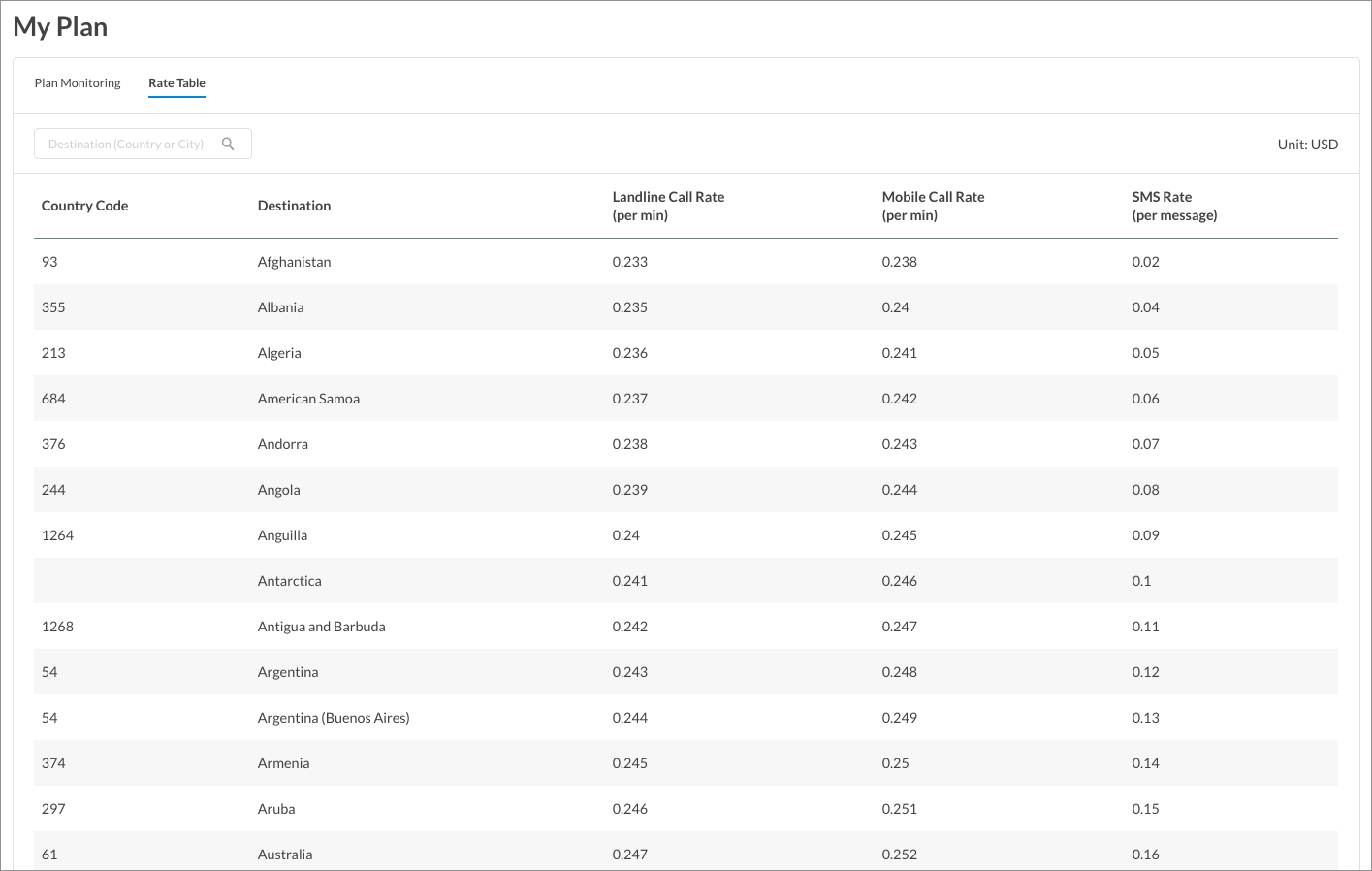Viewport: 1372px width, 871px height.
Task: Click the Mobile Call Rate column header
Action: (933, 206)
